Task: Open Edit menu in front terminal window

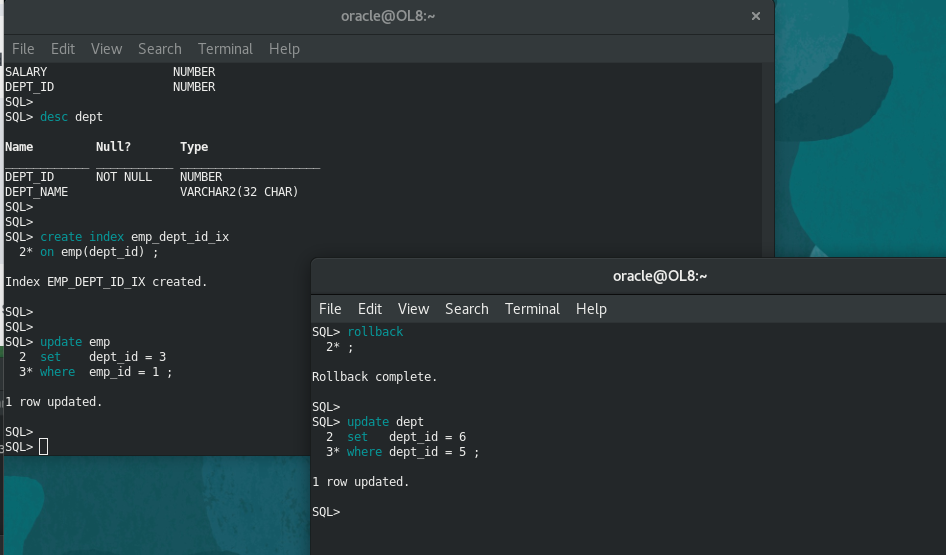Action: [x=370, y=309]
